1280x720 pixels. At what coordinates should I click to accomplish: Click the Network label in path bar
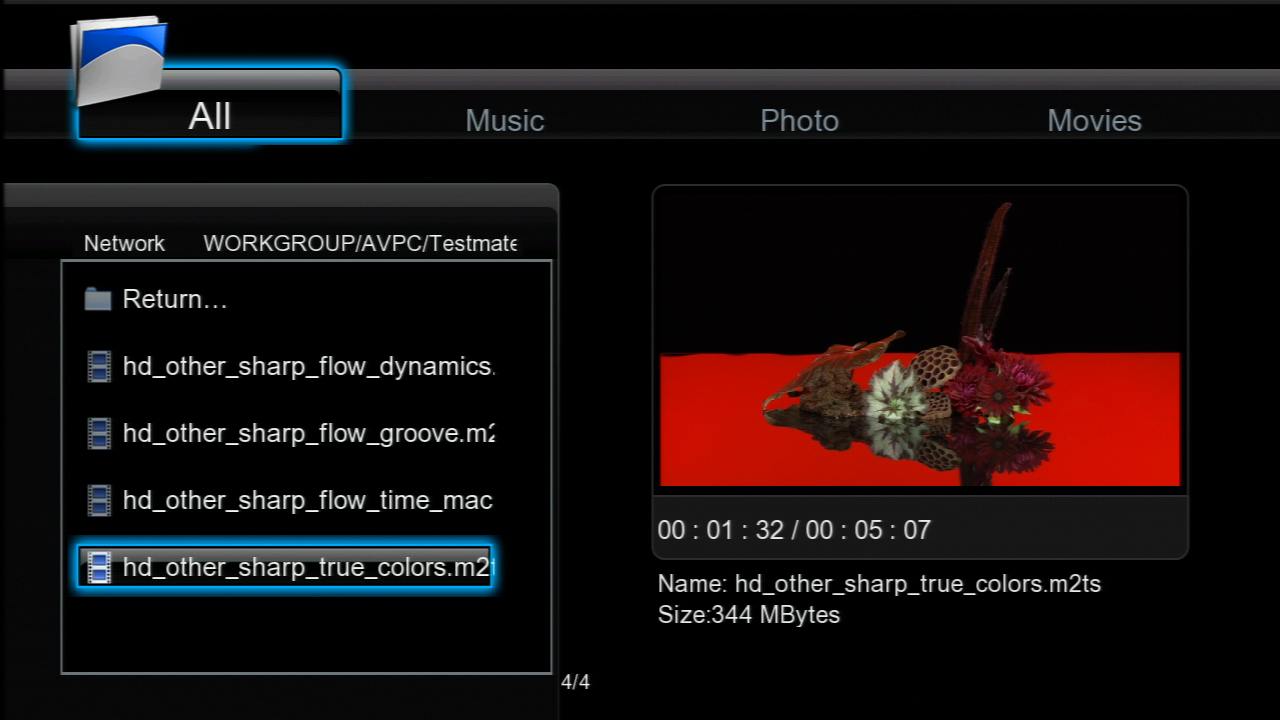(x=124, y=243)
